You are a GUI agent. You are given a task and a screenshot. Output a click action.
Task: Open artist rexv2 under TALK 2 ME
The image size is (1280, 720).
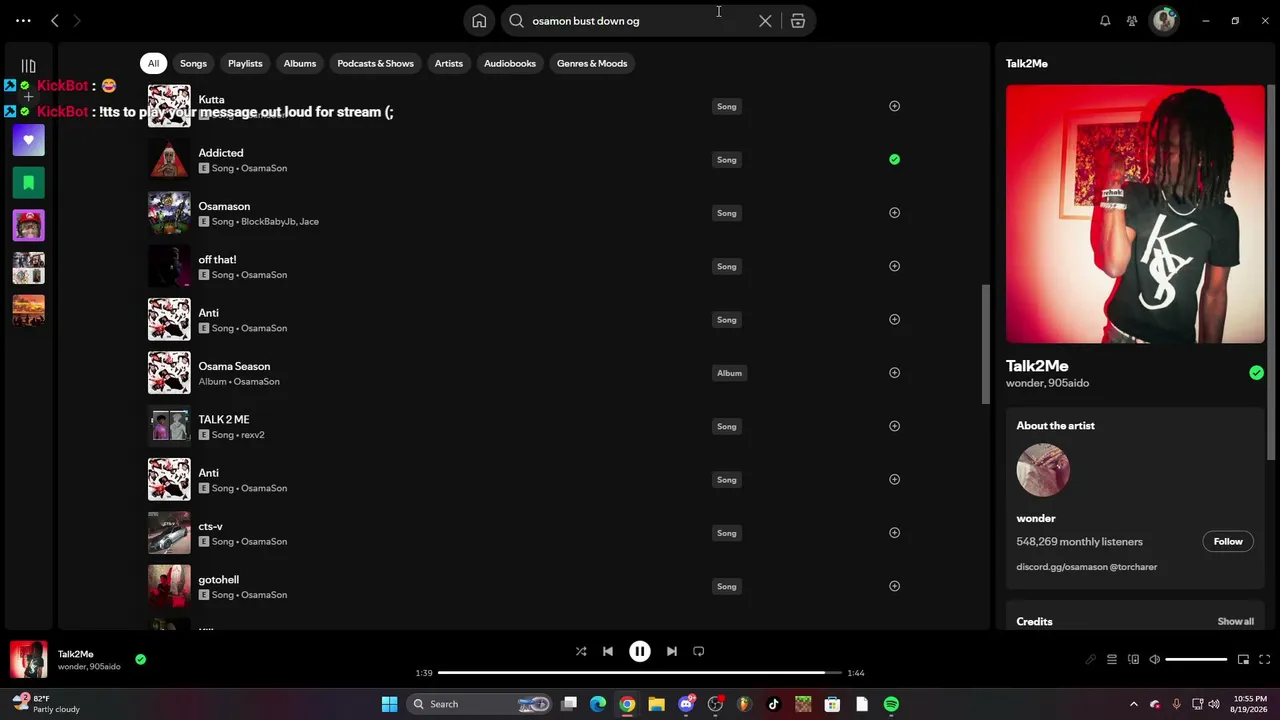coord(250,435)
